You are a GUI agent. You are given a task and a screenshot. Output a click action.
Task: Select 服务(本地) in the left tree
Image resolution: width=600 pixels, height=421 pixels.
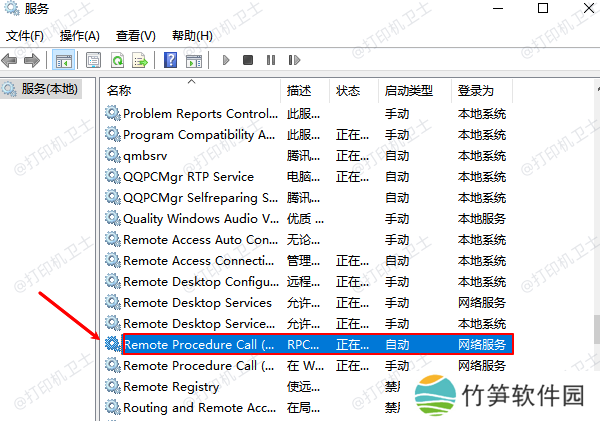41,89
